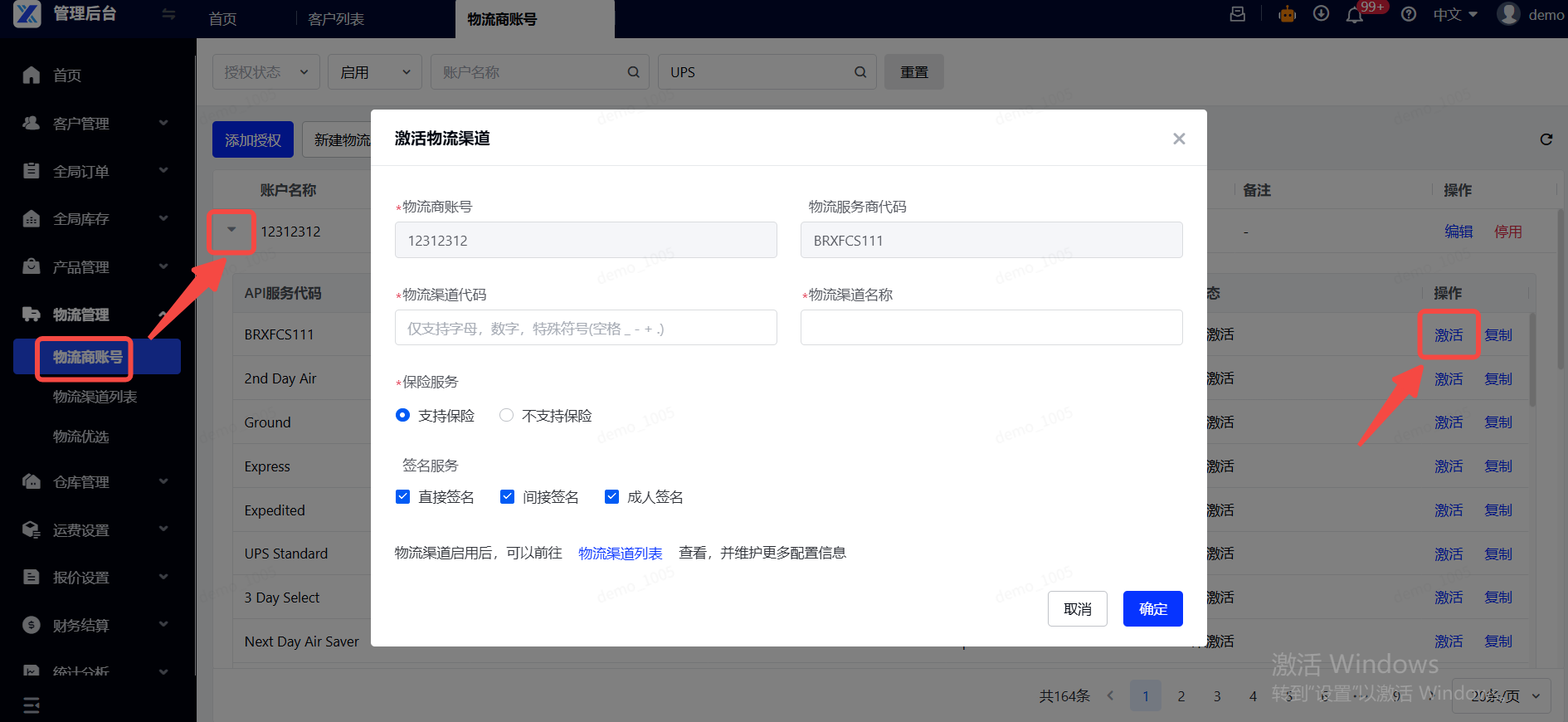
Task: Click the inner table vertical scrollbar
Action: click(1532, 361)
